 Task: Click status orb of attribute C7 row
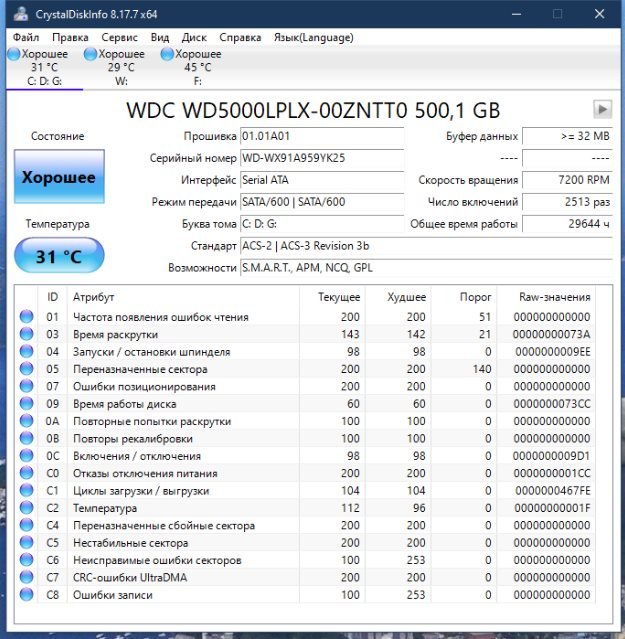26,577
